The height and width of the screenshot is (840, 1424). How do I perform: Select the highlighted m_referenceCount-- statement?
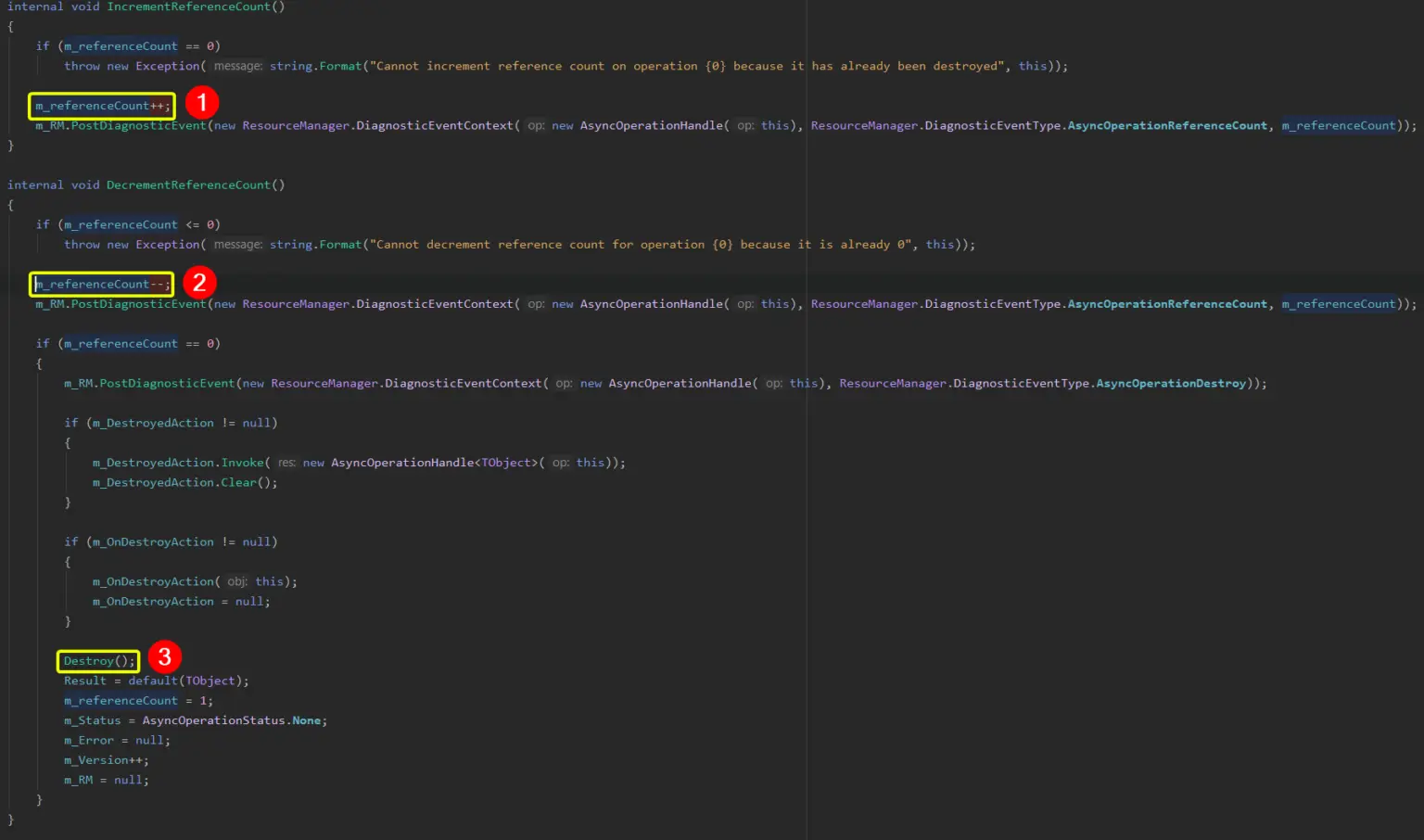click(100, 284)
